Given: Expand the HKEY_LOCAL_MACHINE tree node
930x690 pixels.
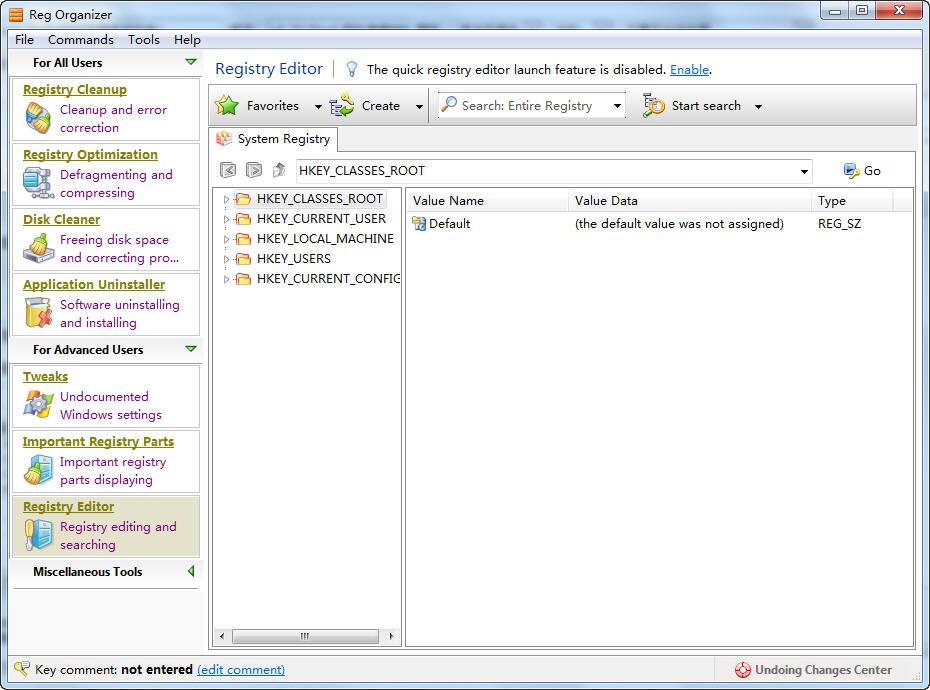Looking at the screenshot, I should tap(227, 239).
